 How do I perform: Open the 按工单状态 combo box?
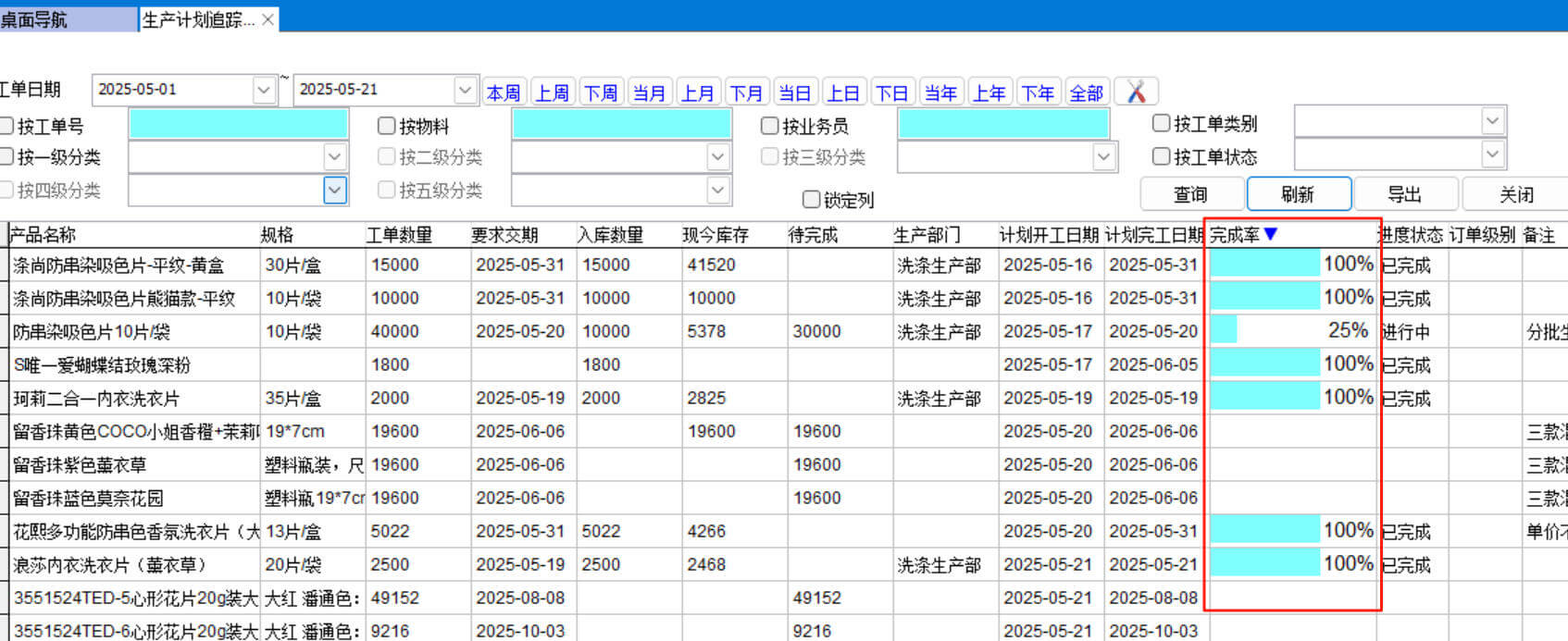(1491, 155)
